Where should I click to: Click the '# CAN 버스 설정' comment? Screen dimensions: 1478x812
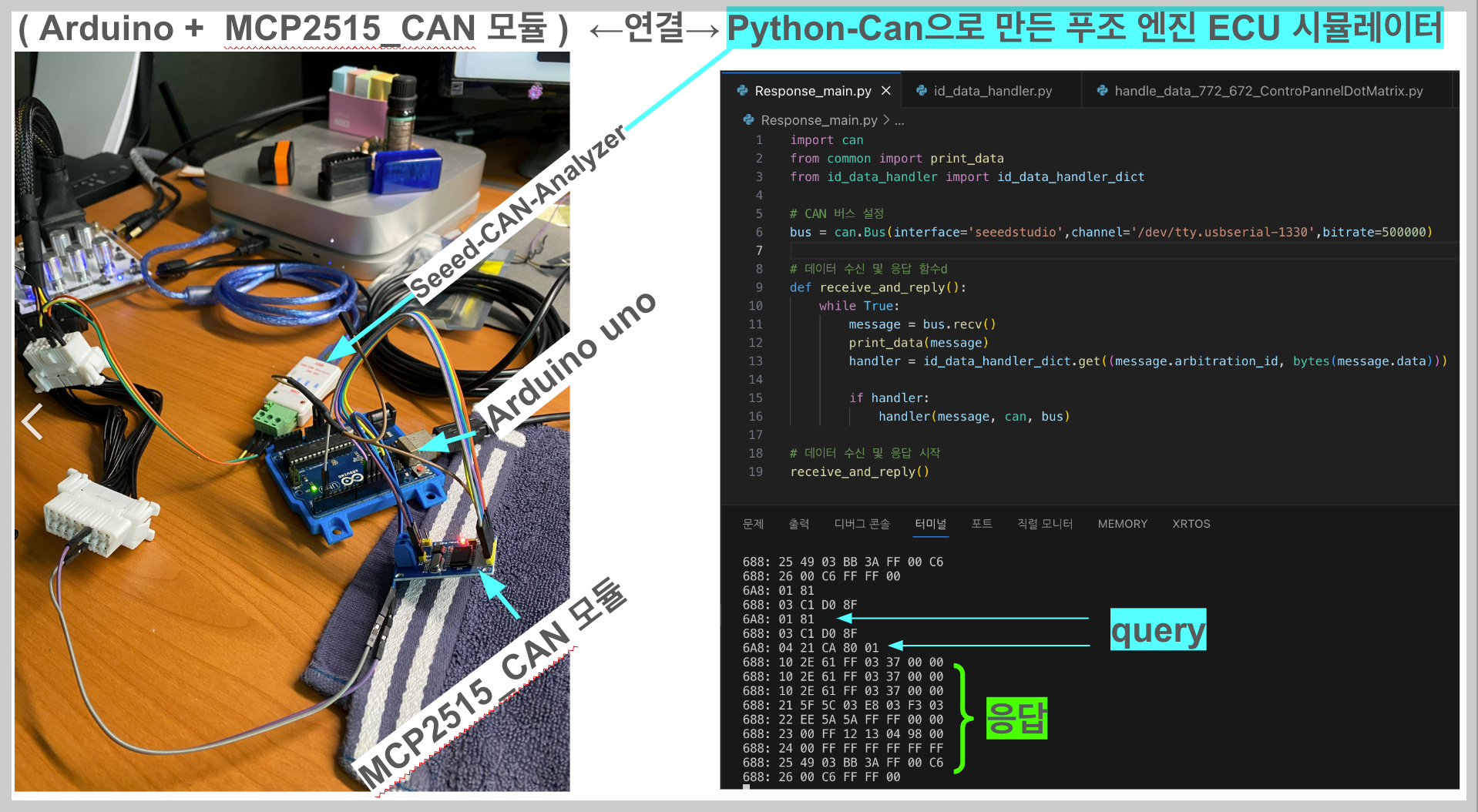click(x=837, y=213)
